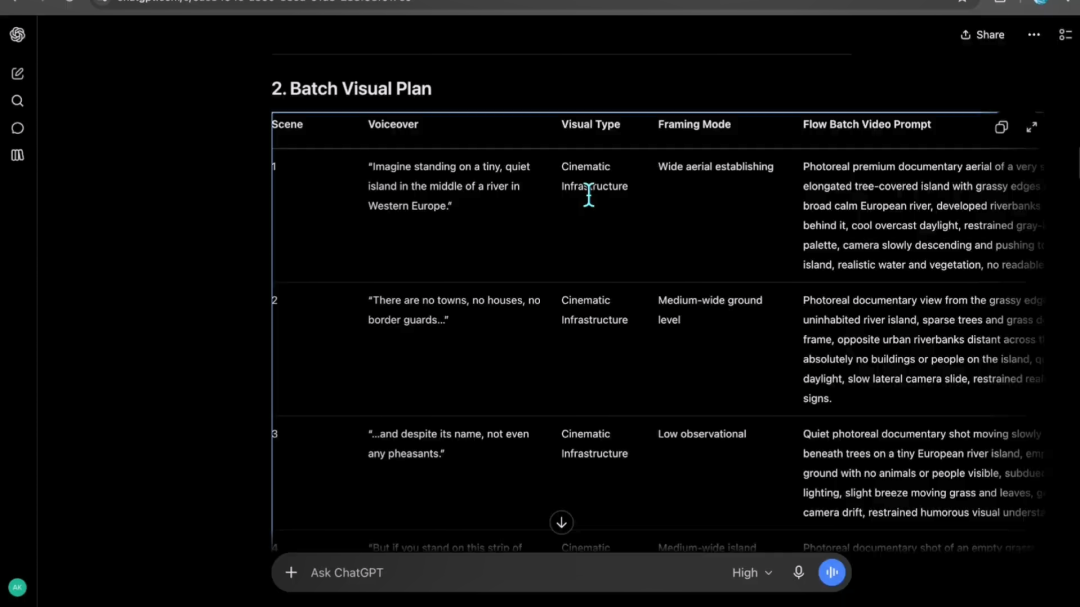Viewport: 1080px width, 607px height.
Task: Start a new chat with pencil icon
Action: tap(17, 73)
